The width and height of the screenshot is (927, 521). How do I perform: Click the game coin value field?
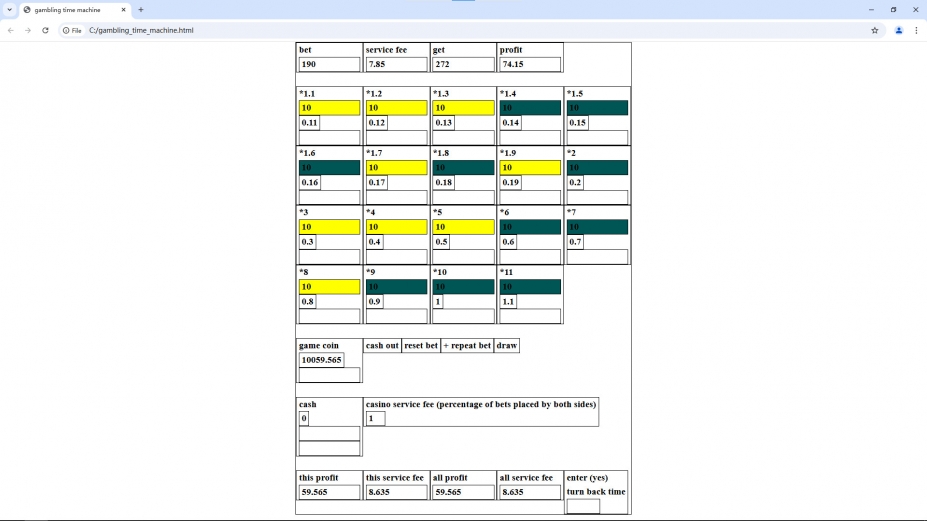[322, 360]
